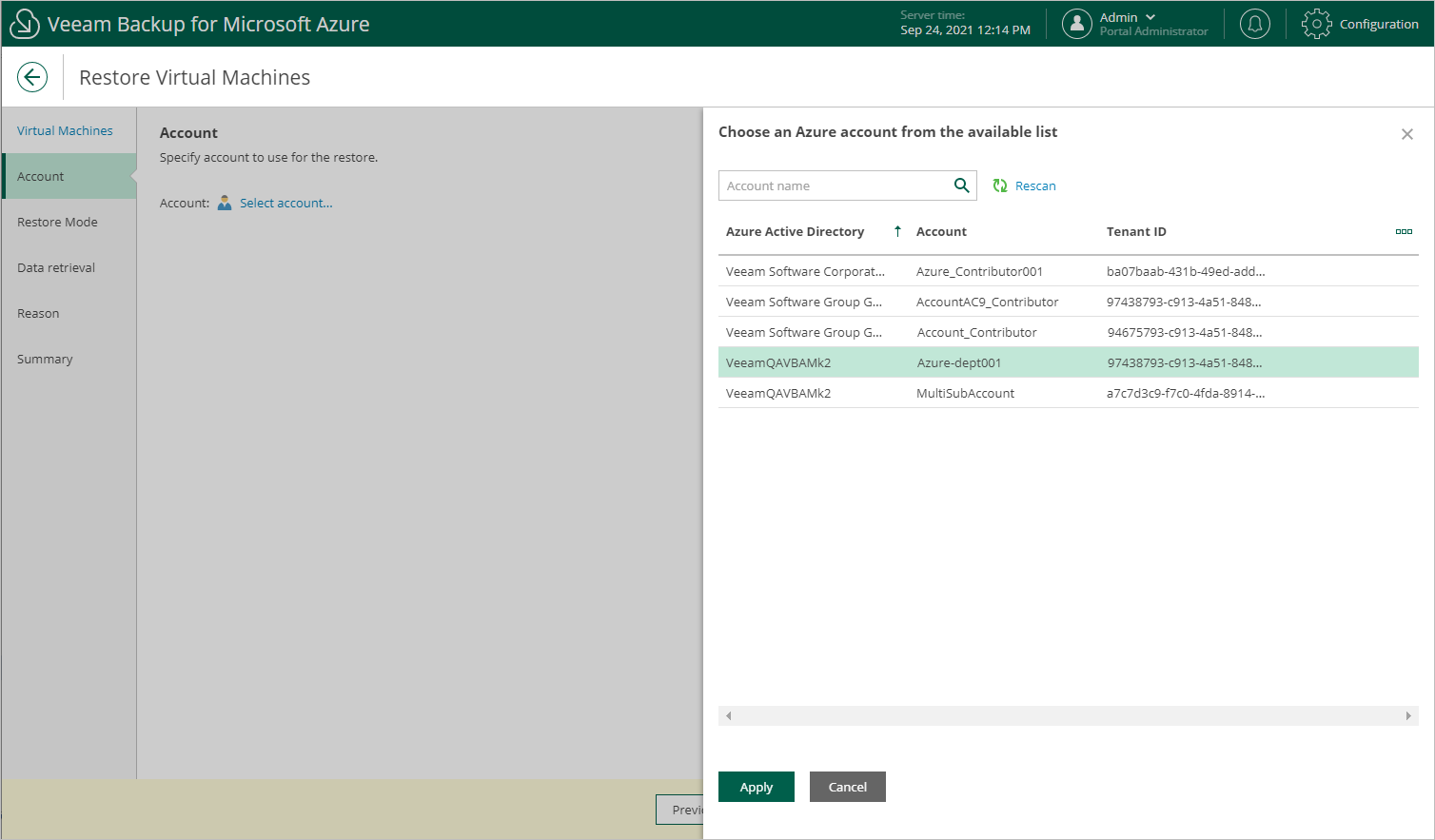Sort by Tenant ID column header
Image resolution: width=1435 pixels, height=840 pixels.
tap(1136, 231)
